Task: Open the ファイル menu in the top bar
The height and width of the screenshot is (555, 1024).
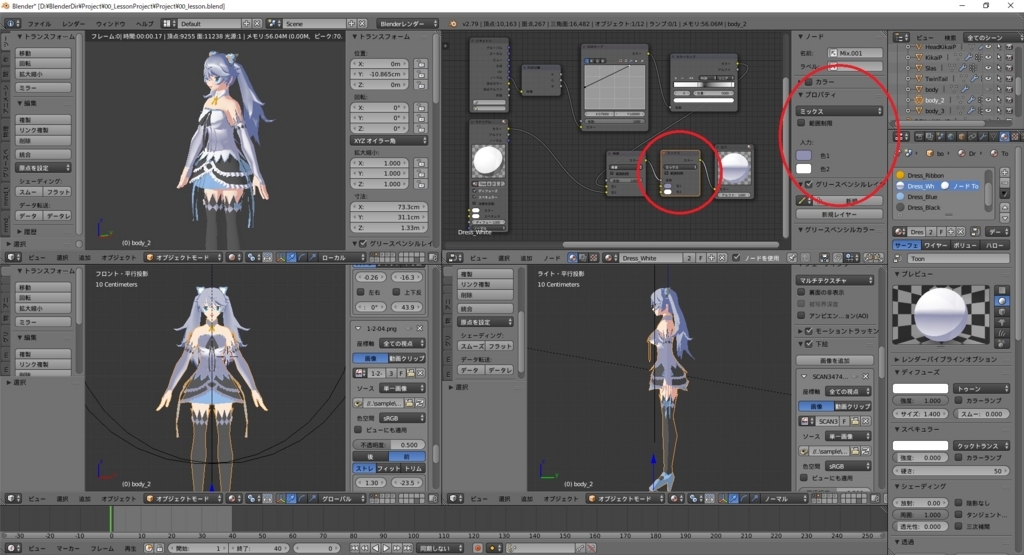Action: click(39, 24)
